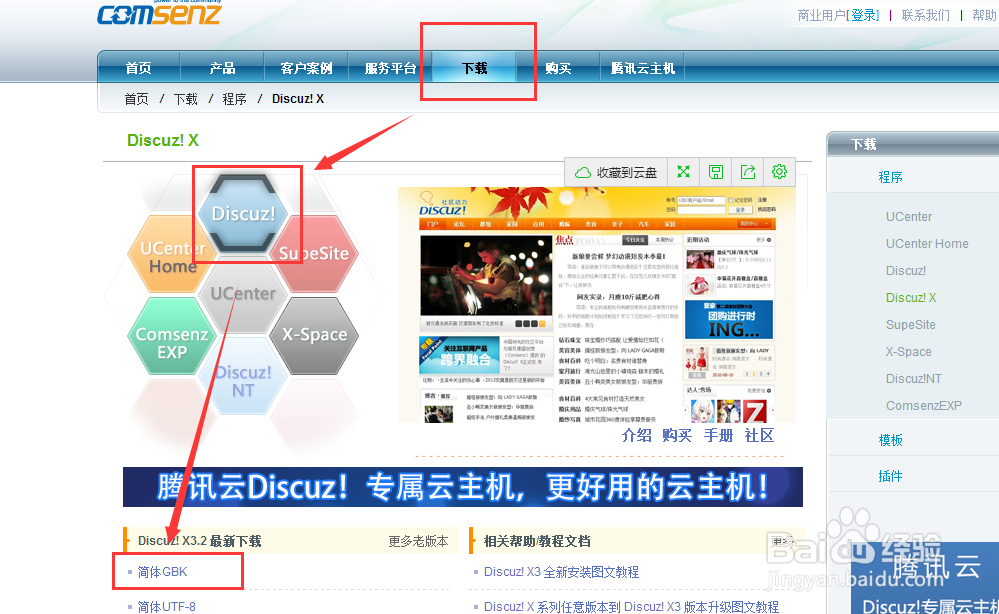Image resolution: width=999 pixels, height=614 pixels.
Task: Select Discuz! X in the sidebar list
Action: pos(910,297)
